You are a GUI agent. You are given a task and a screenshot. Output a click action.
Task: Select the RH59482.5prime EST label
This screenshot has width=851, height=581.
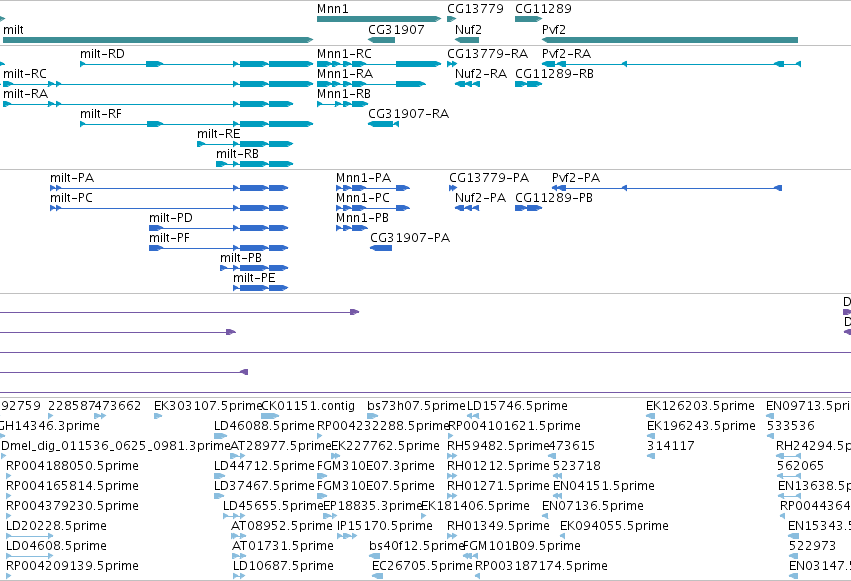point(498,446)
